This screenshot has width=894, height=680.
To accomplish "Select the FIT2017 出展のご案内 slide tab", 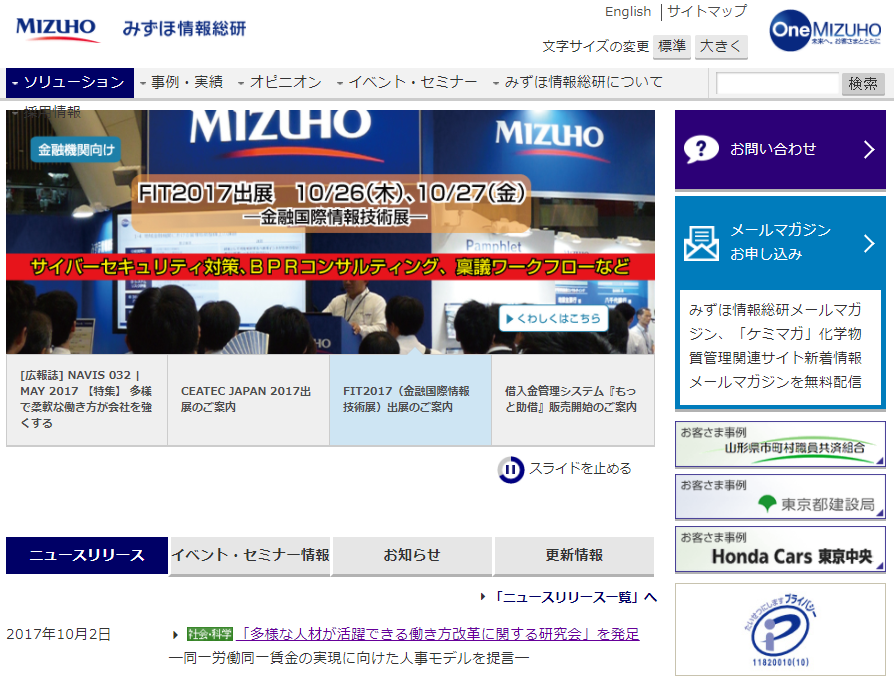I will tap(411, 400).
